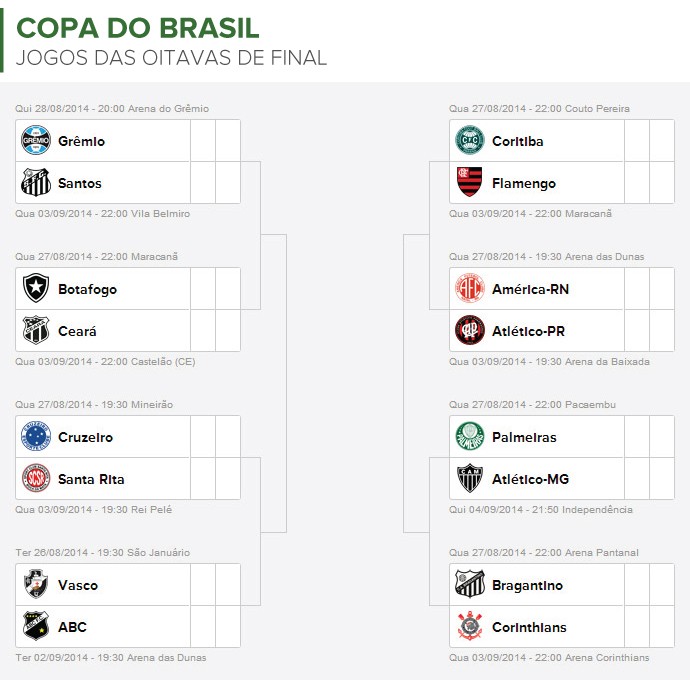Screen dimensions: 690x680
Task: Select the Bragantino team name
Action: [x=527, y=585]
